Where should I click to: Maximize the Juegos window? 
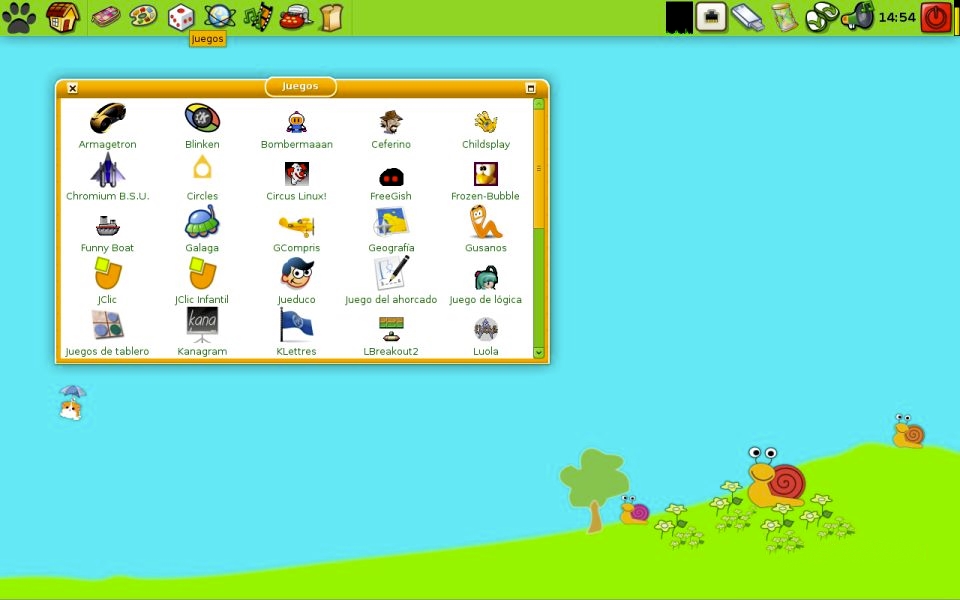(x=531, y=88)
